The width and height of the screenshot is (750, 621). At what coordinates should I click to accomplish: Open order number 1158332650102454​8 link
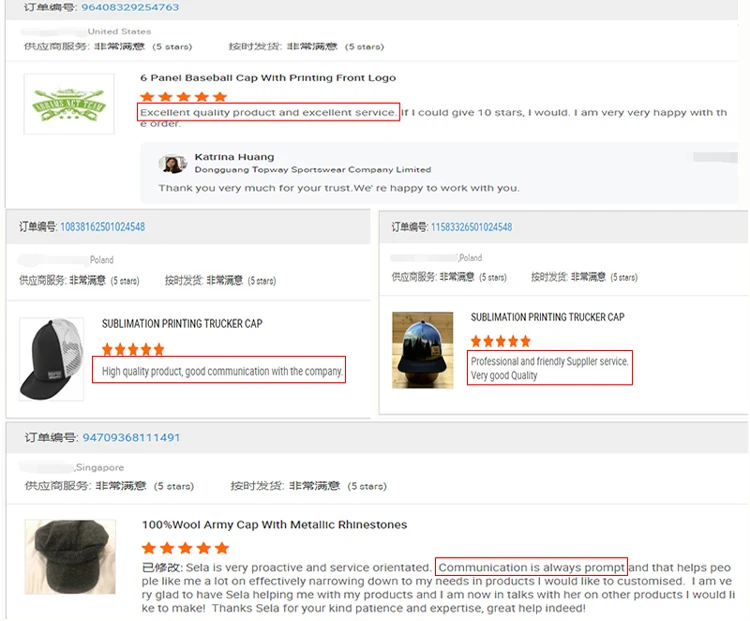pos(471,227)
